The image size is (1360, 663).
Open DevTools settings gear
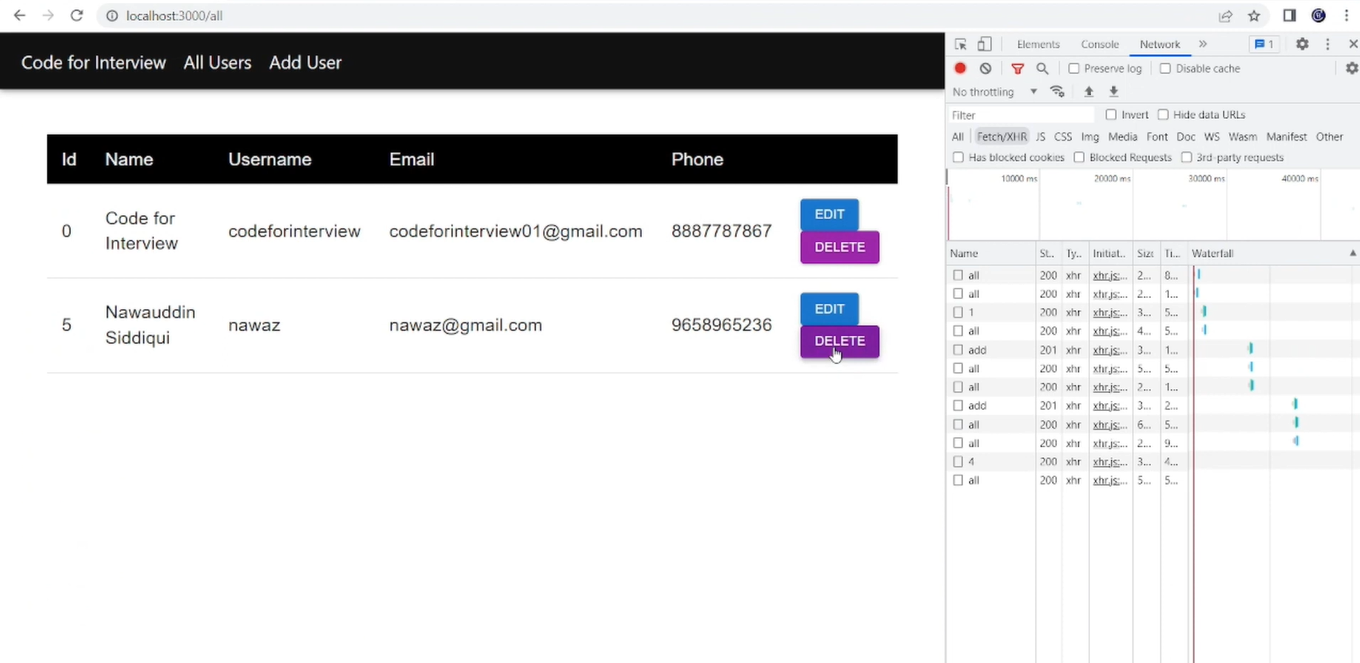1302,44
